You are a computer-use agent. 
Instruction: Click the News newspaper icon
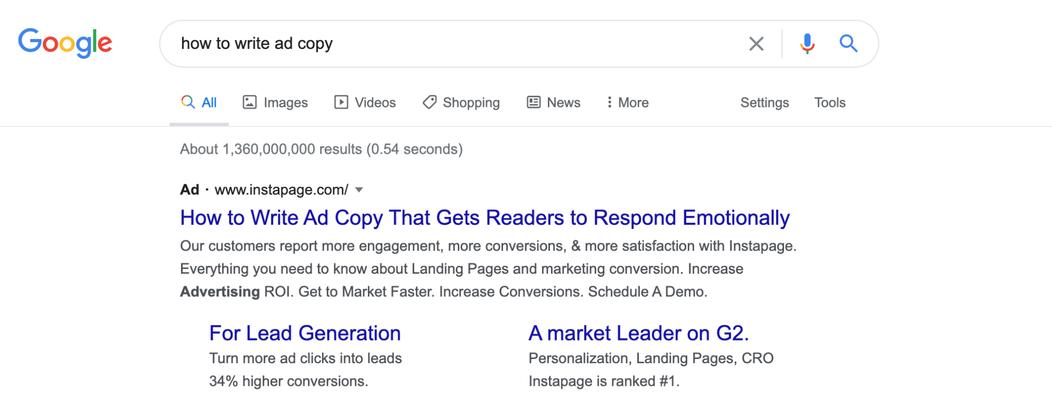[533, 102]
